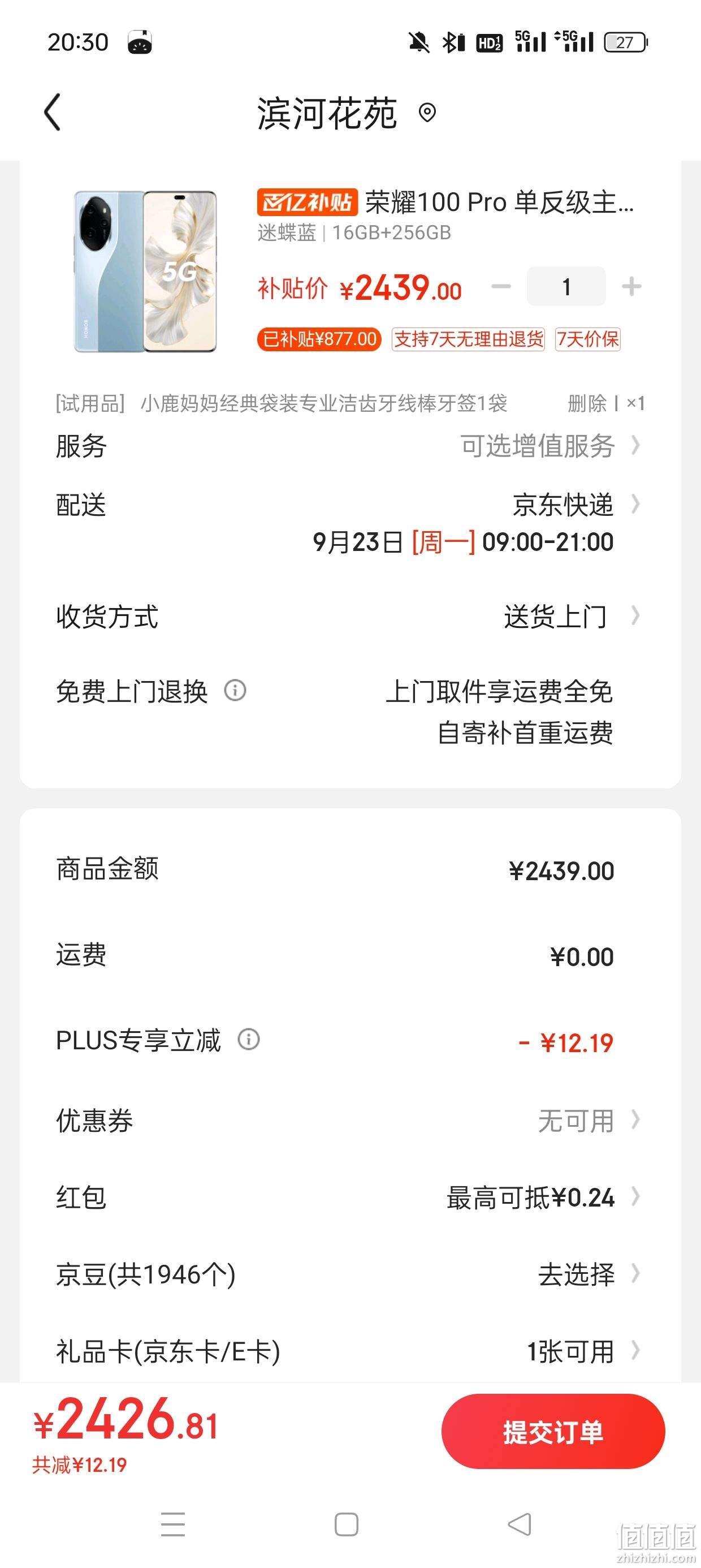
Task: Tap the Android back triangle icon
Action: (x=519, y=1524)
